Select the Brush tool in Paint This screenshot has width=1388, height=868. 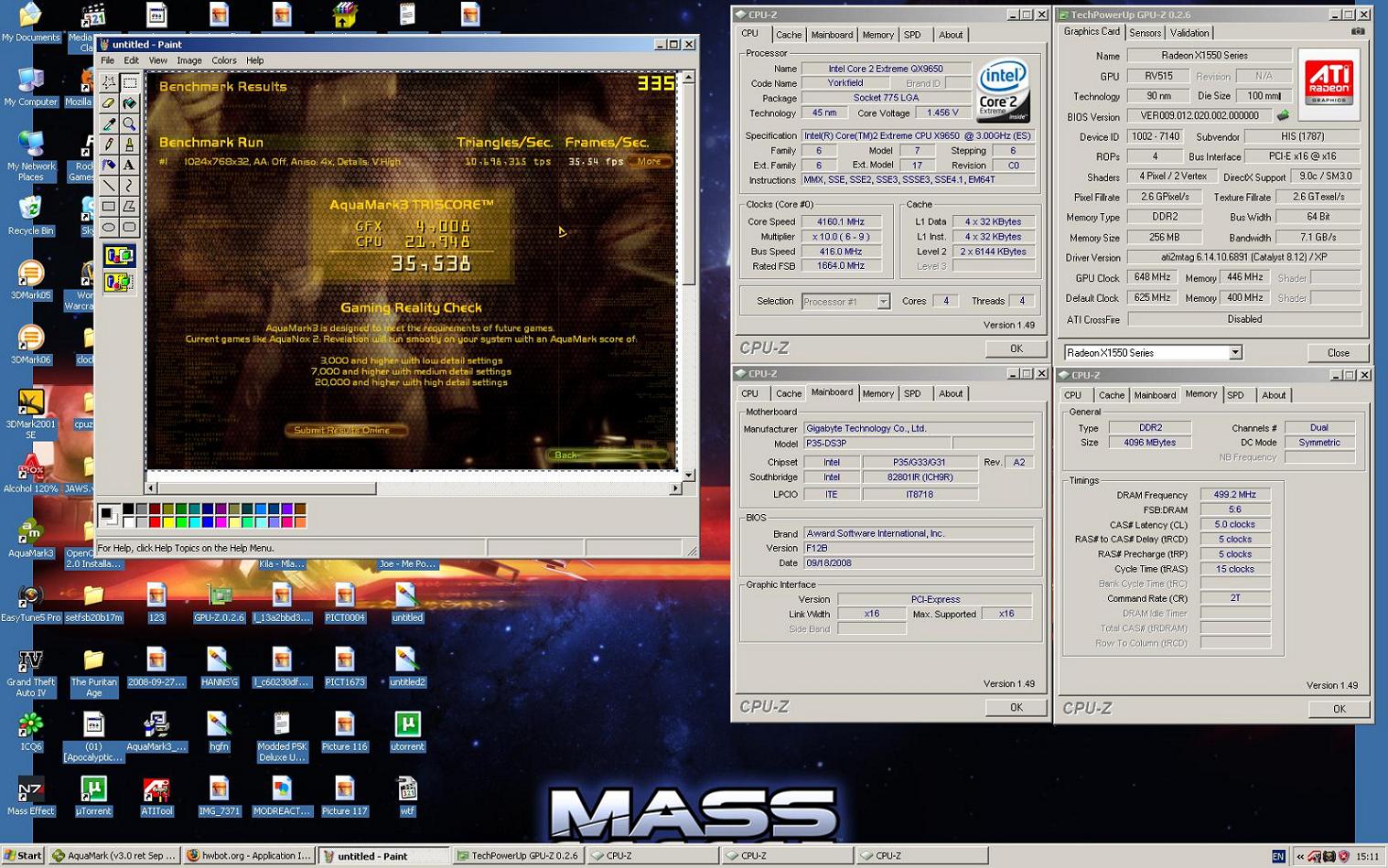tap(129, 145)
